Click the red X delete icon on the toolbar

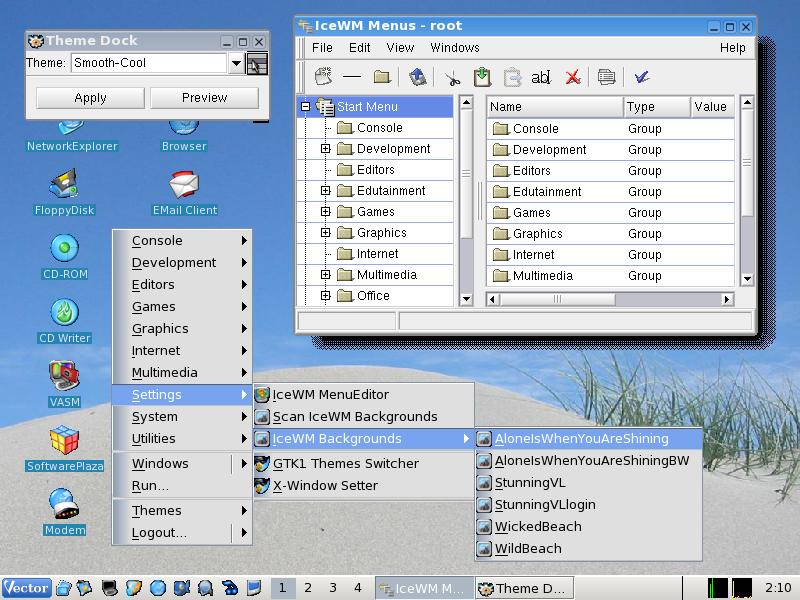pyautogui.click(x=572, y=77)
